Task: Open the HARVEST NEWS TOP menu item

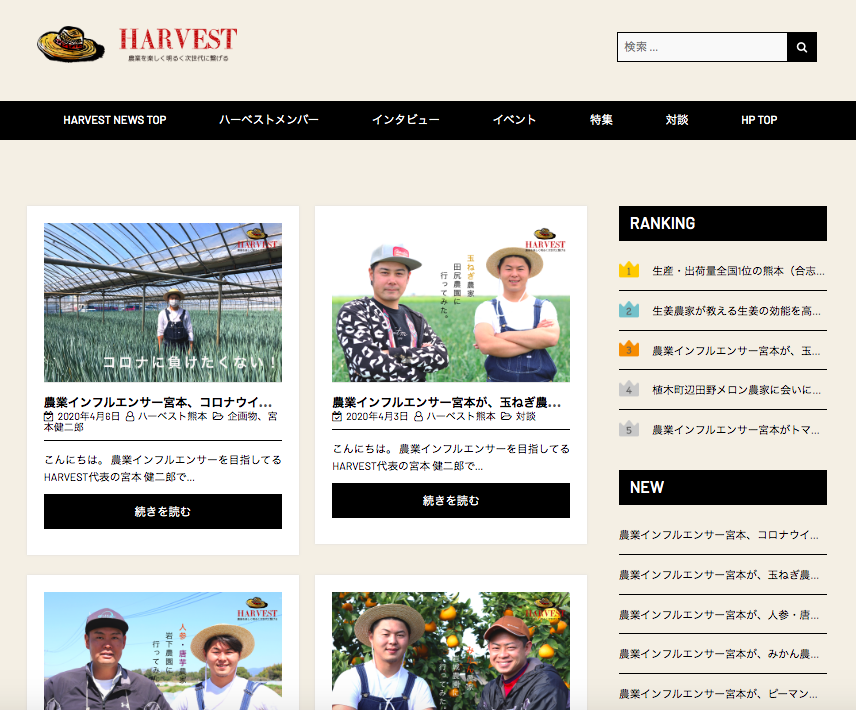Action: 115,120
